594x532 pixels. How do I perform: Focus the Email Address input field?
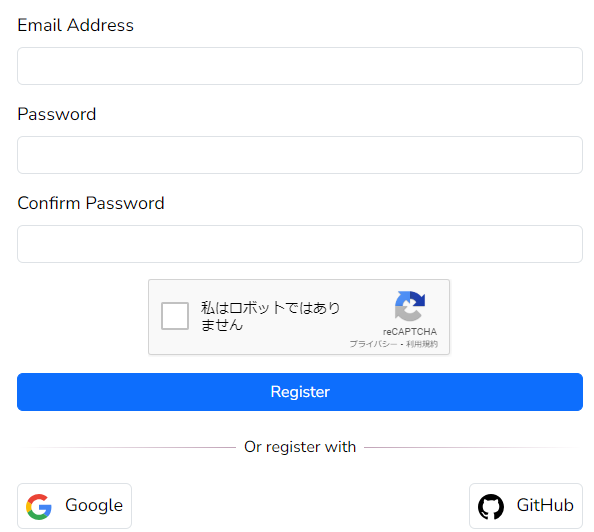click(300, 66)
